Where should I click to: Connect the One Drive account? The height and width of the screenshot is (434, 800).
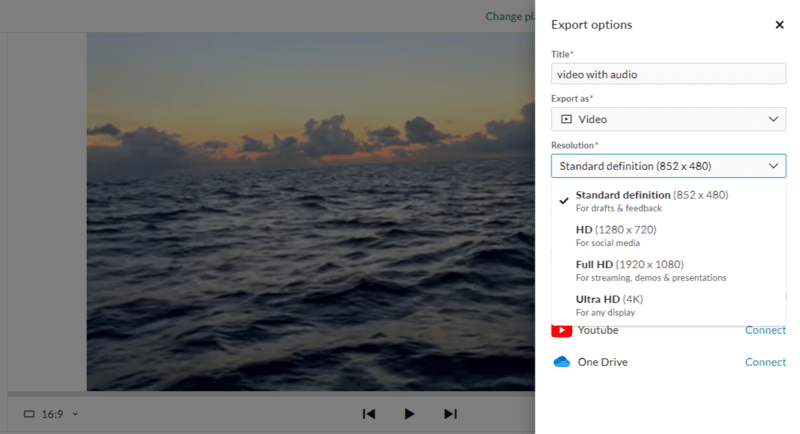tap(765, 362)
